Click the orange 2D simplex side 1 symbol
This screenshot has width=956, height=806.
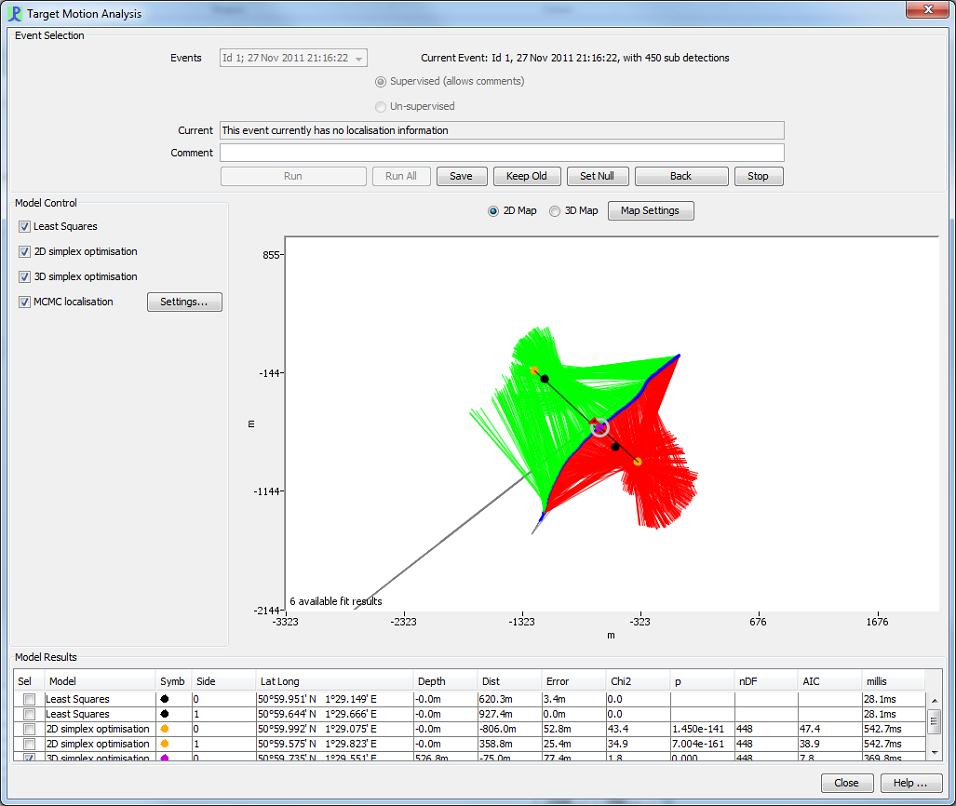[x=165, y=744]
